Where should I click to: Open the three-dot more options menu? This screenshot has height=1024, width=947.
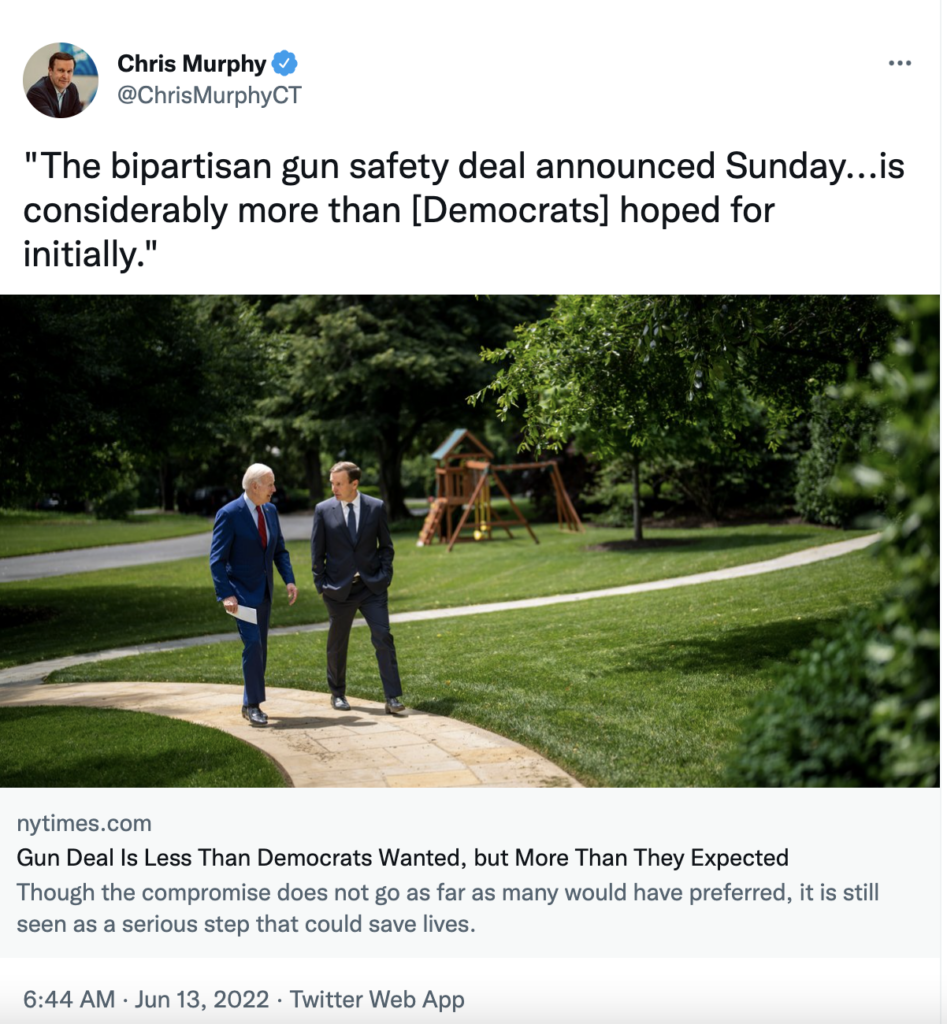pos(899,63)
